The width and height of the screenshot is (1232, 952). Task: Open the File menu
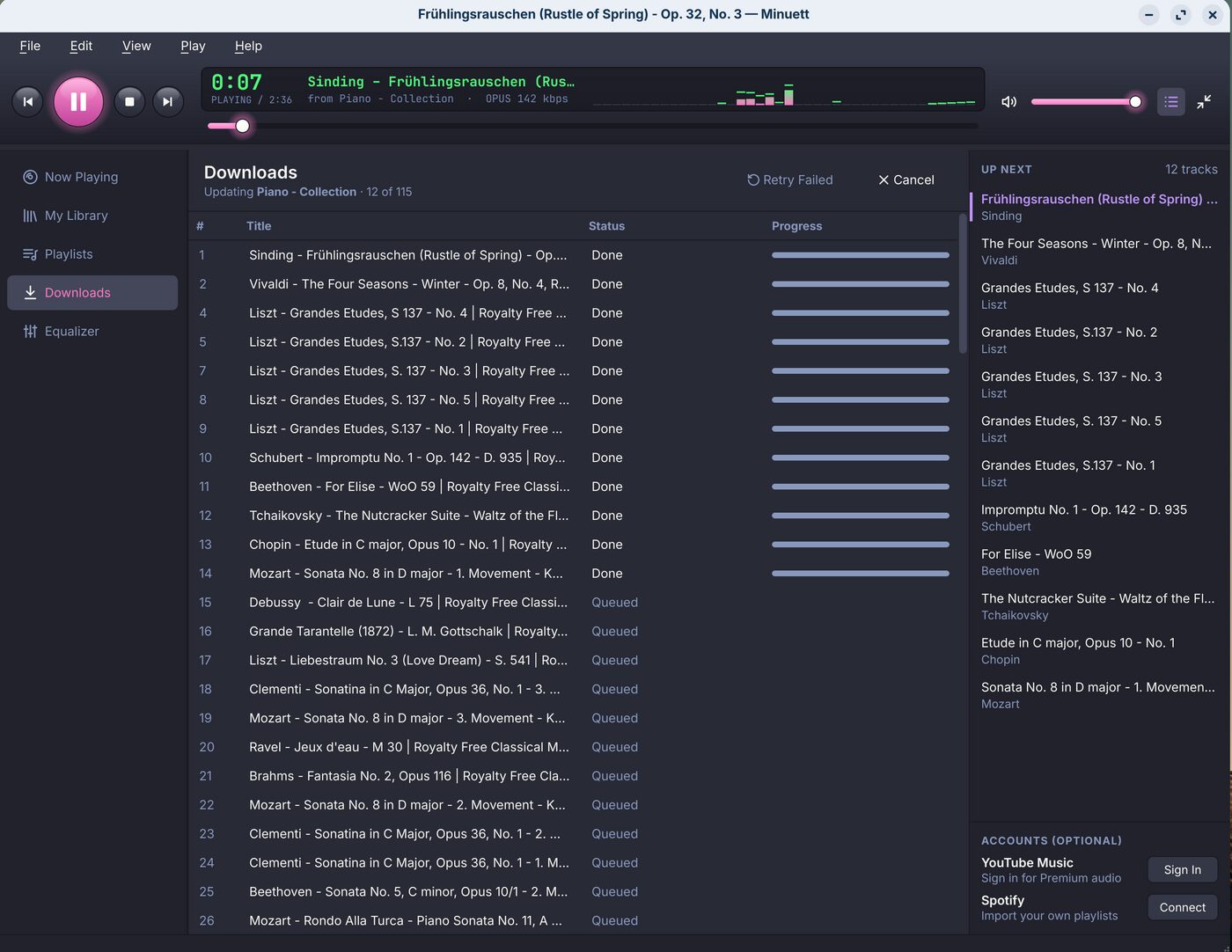[30, 46]
